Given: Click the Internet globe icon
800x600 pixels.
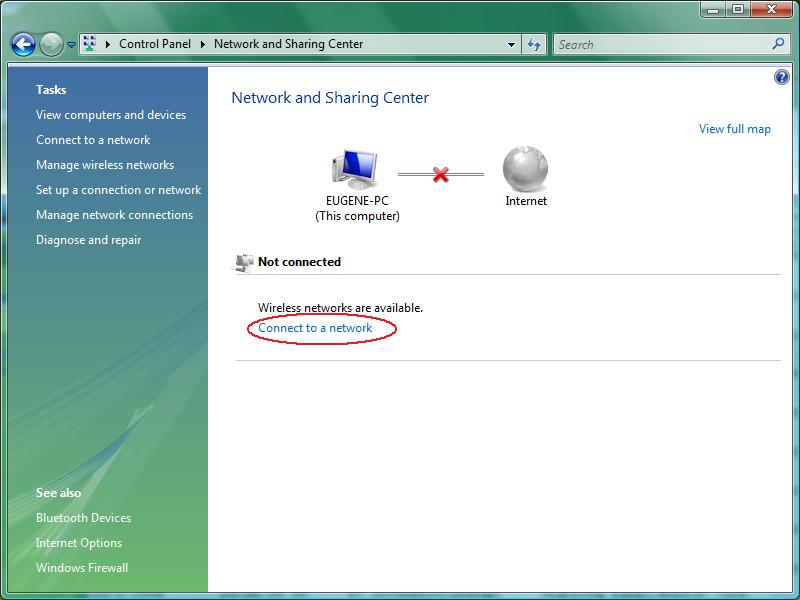Looking at the screenshot, I should tap(524, 165).
